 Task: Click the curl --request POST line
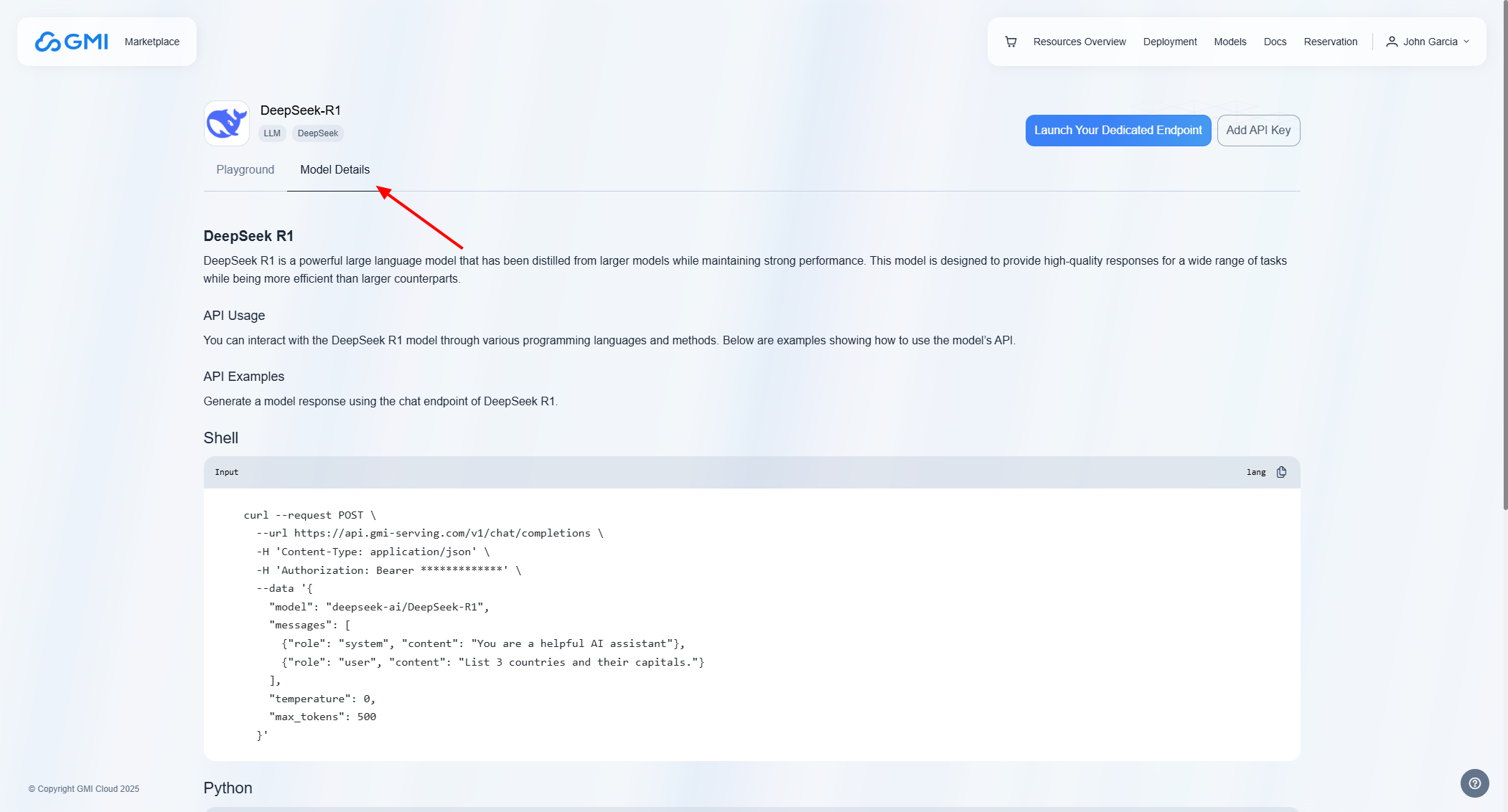[310, 515]
